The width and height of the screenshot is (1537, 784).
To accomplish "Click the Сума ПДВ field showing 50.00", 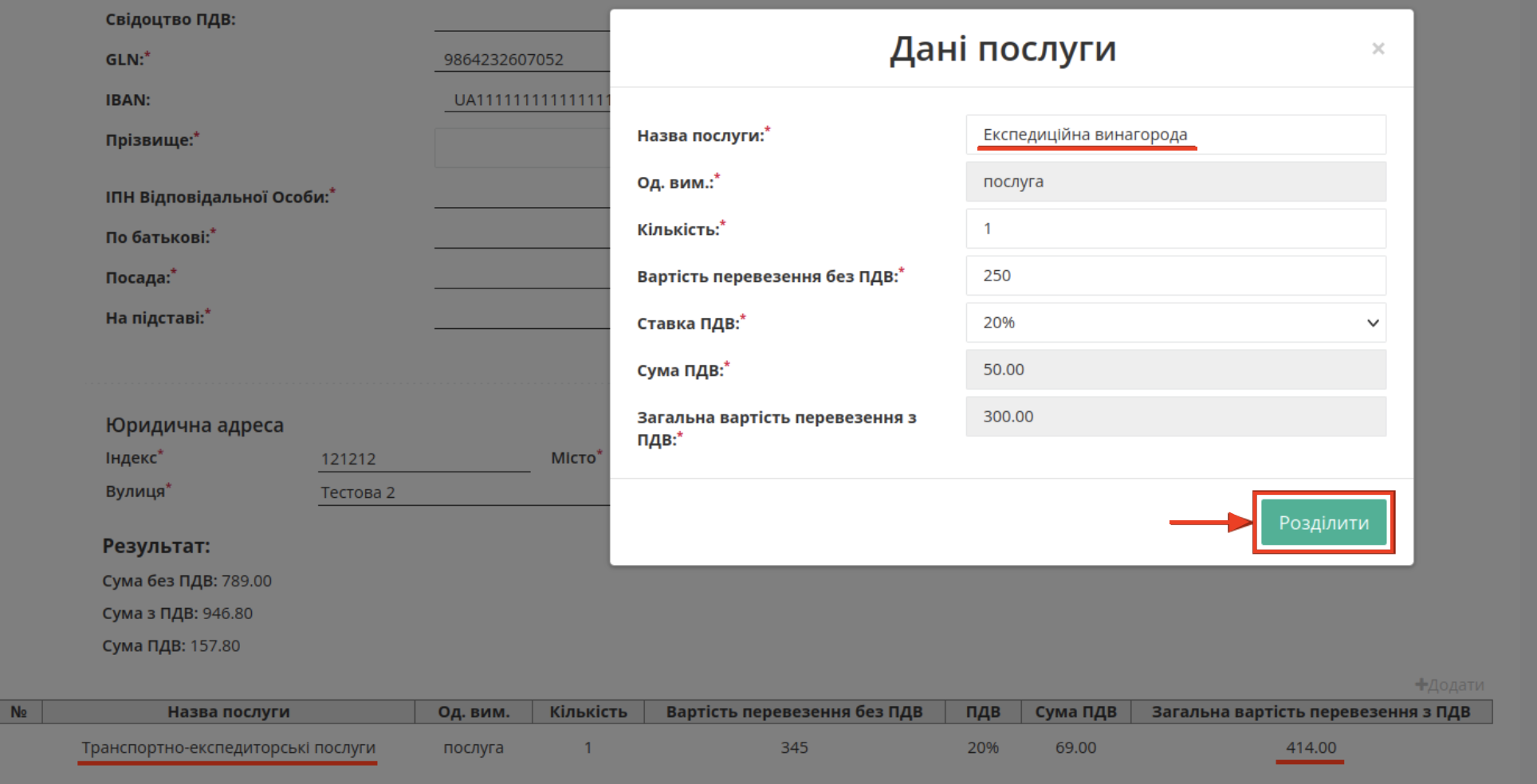I will pos(1175,370).
